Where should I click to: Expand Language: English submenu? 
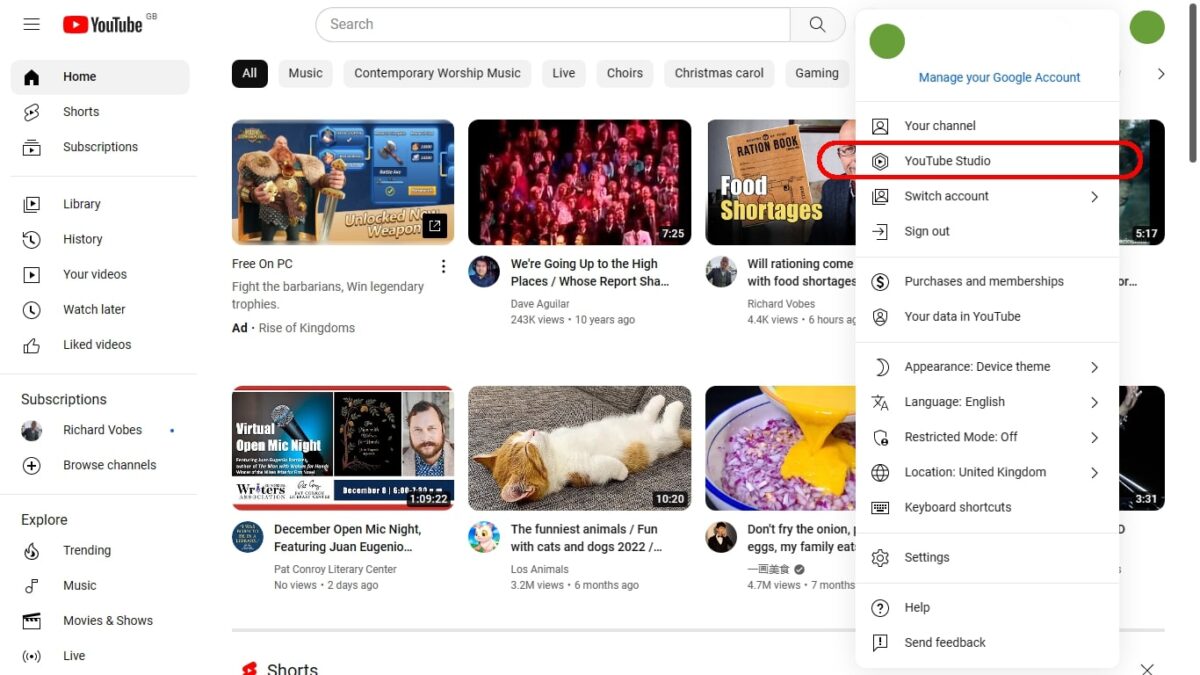(987, 402)
